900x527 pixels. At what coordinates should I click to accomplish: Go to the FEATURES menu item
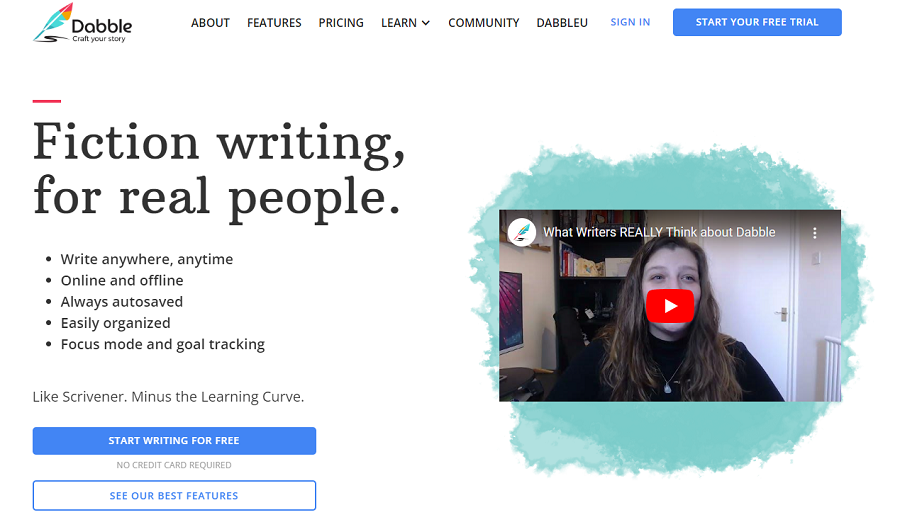click(x=274, y=23)
